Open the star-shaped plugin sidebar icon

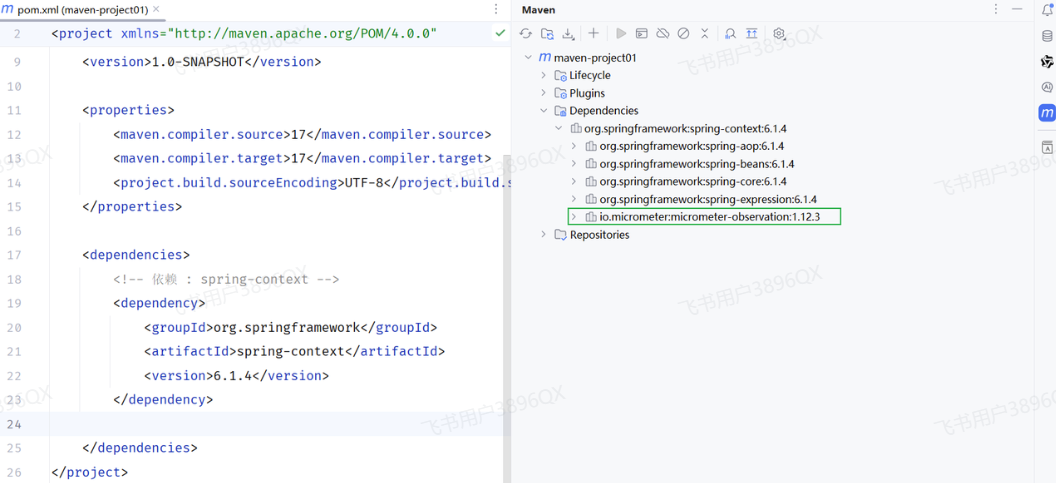[x=1047, y=61]
